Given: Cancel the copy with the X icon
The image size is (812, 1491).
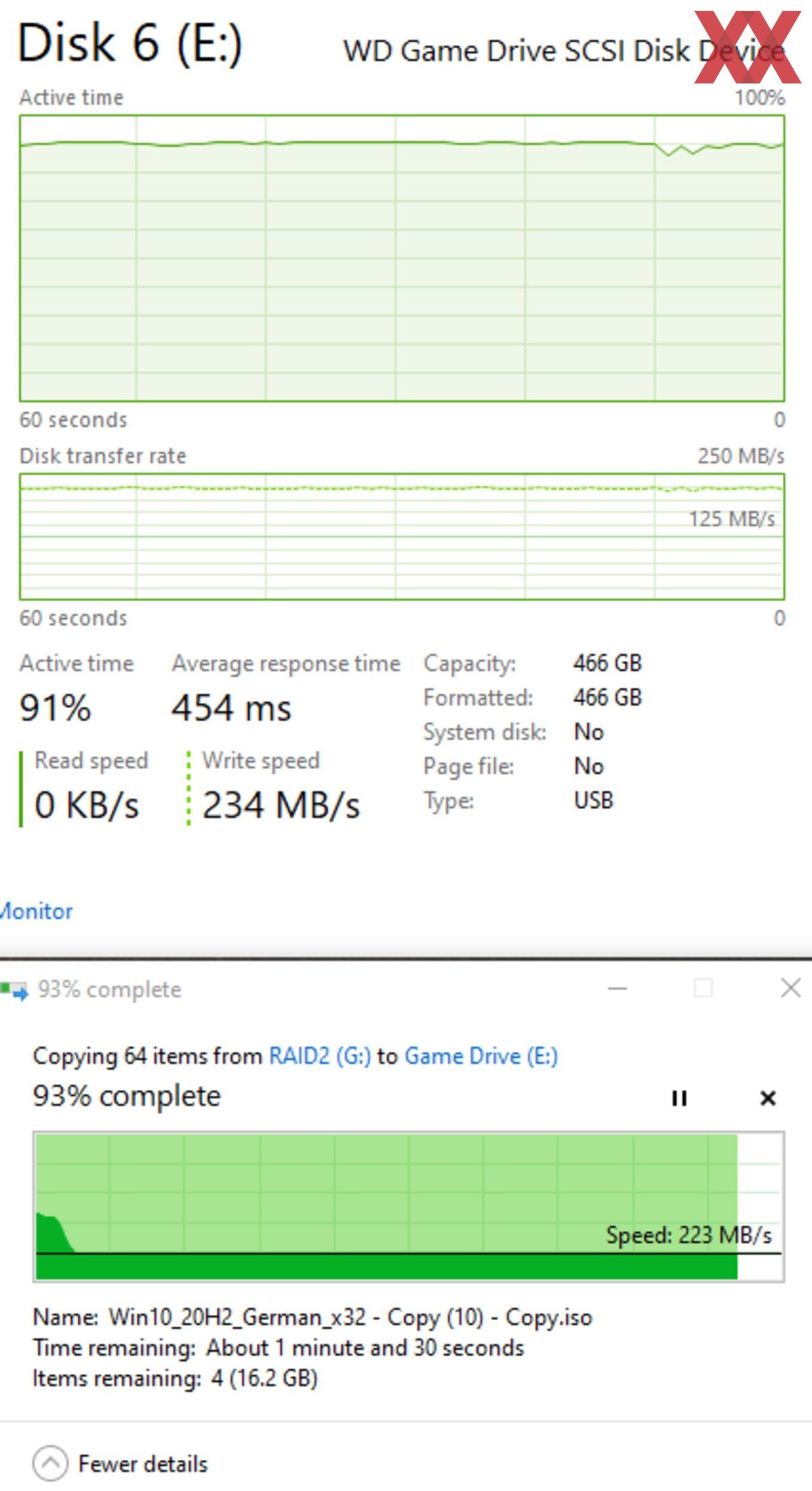Looking at the screenshot, I should tap(768, 1099).
